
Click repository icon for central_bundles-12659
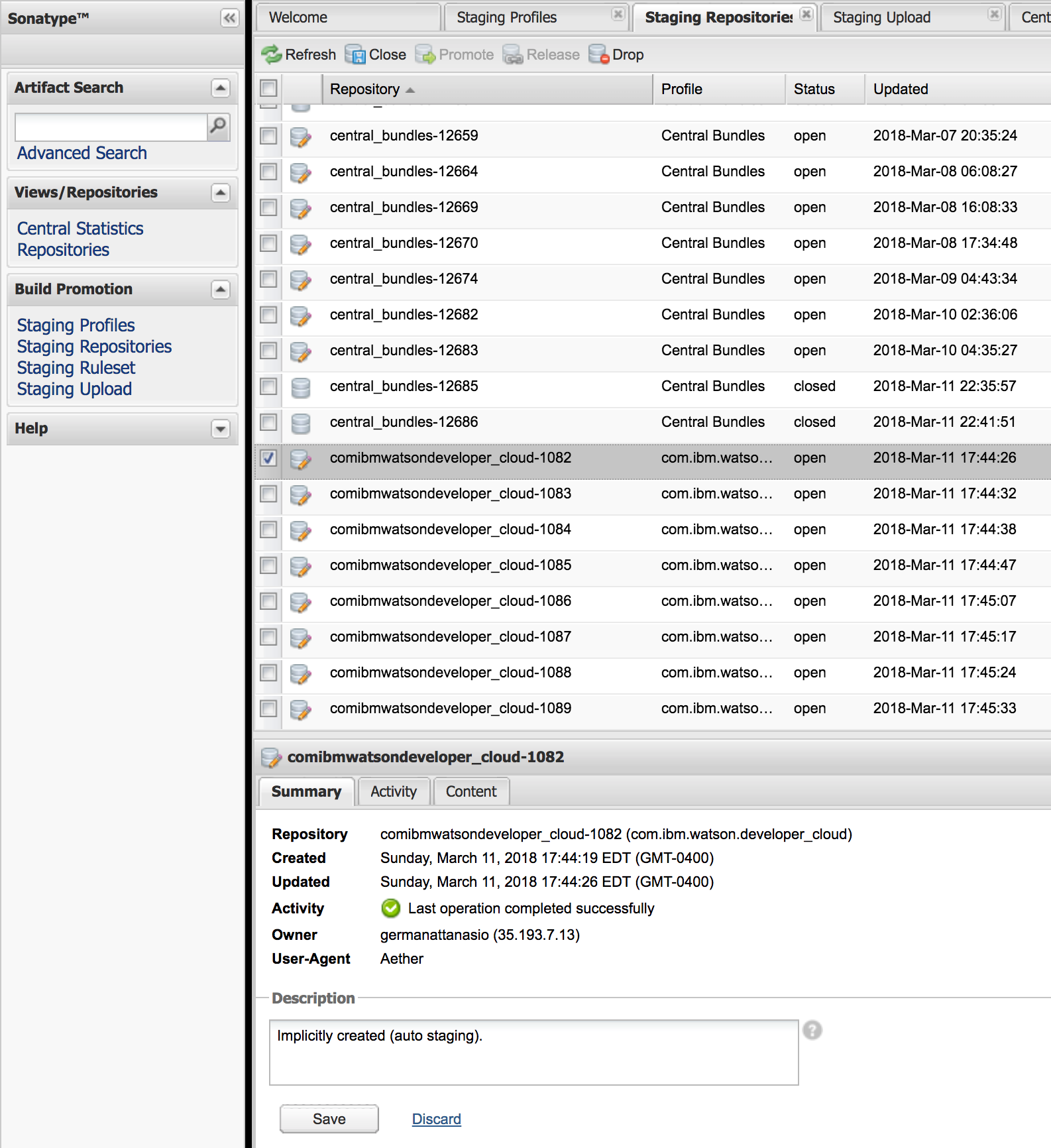(301, 137)
